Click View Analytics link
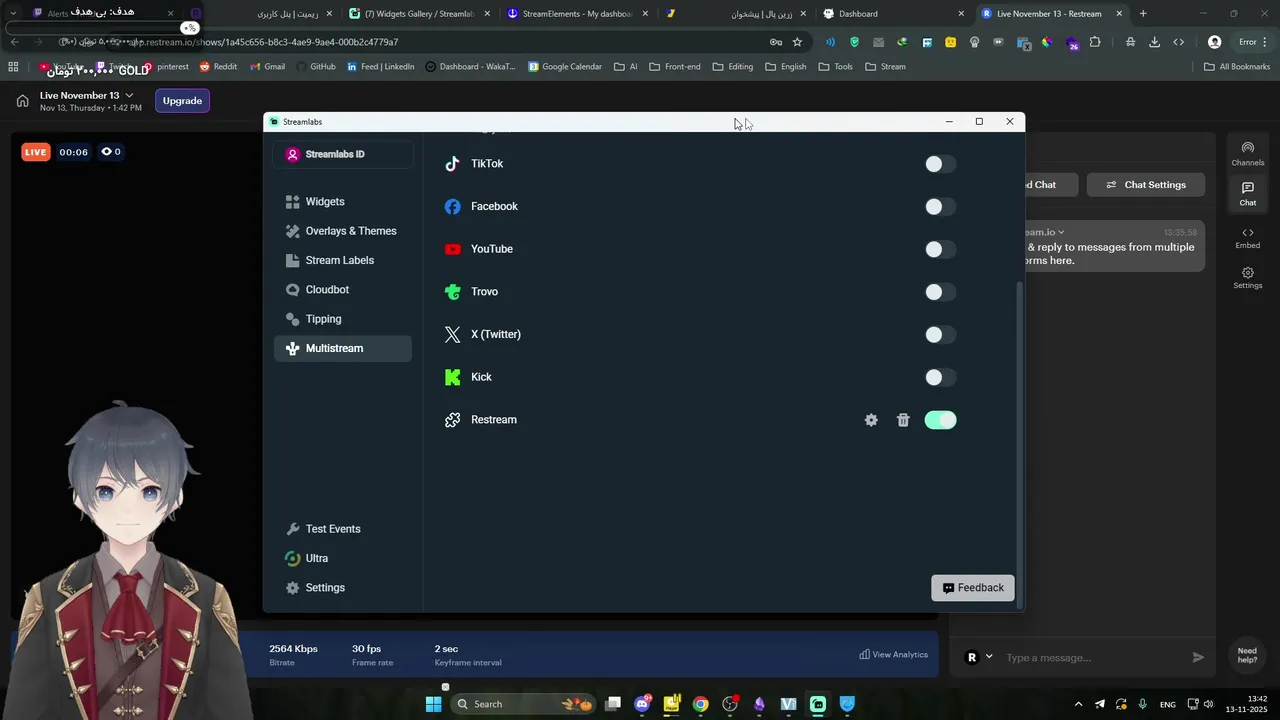The image size is (1280, 720). point(894,655)
